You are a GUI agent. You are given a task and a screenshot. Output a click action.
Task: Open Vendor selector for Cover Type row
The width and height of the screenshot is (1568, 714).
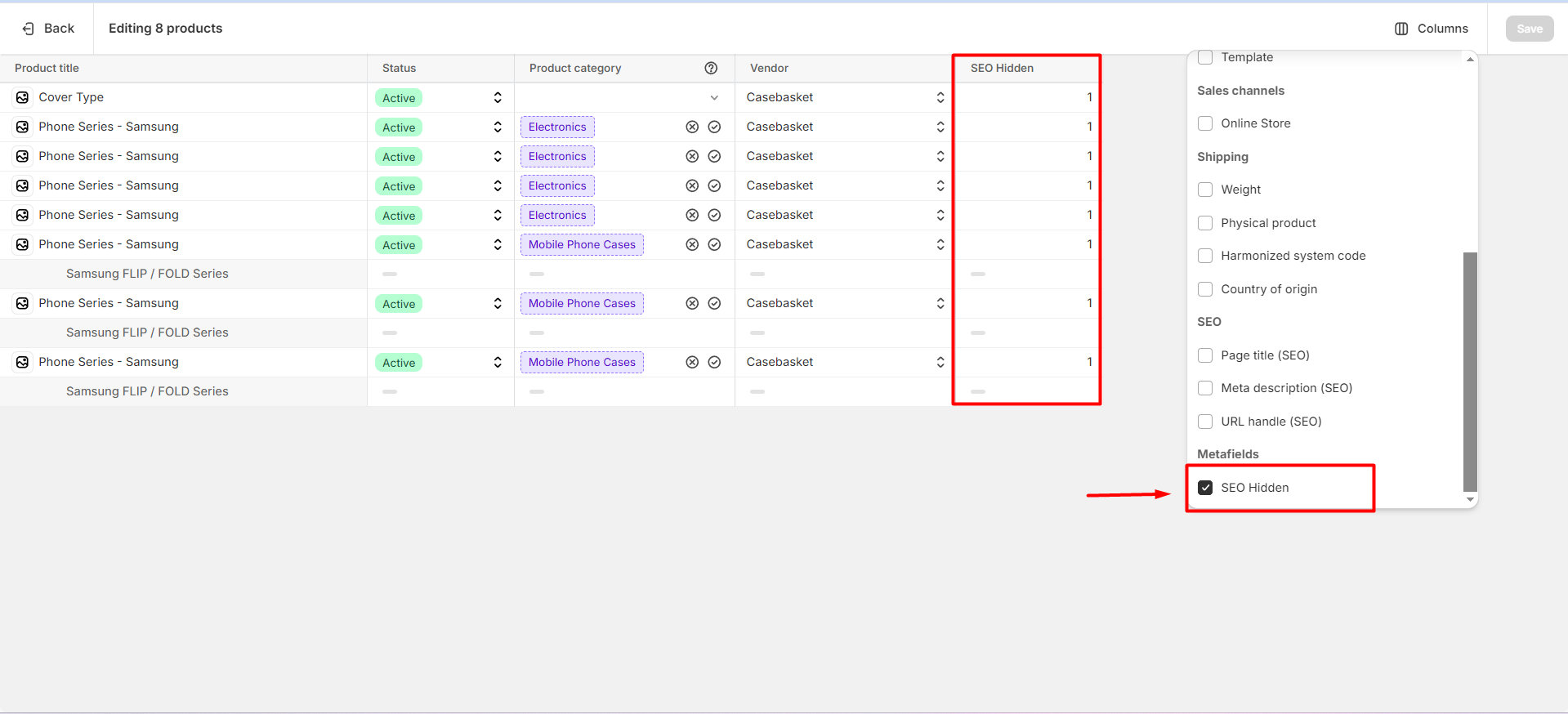coord(940,97)
